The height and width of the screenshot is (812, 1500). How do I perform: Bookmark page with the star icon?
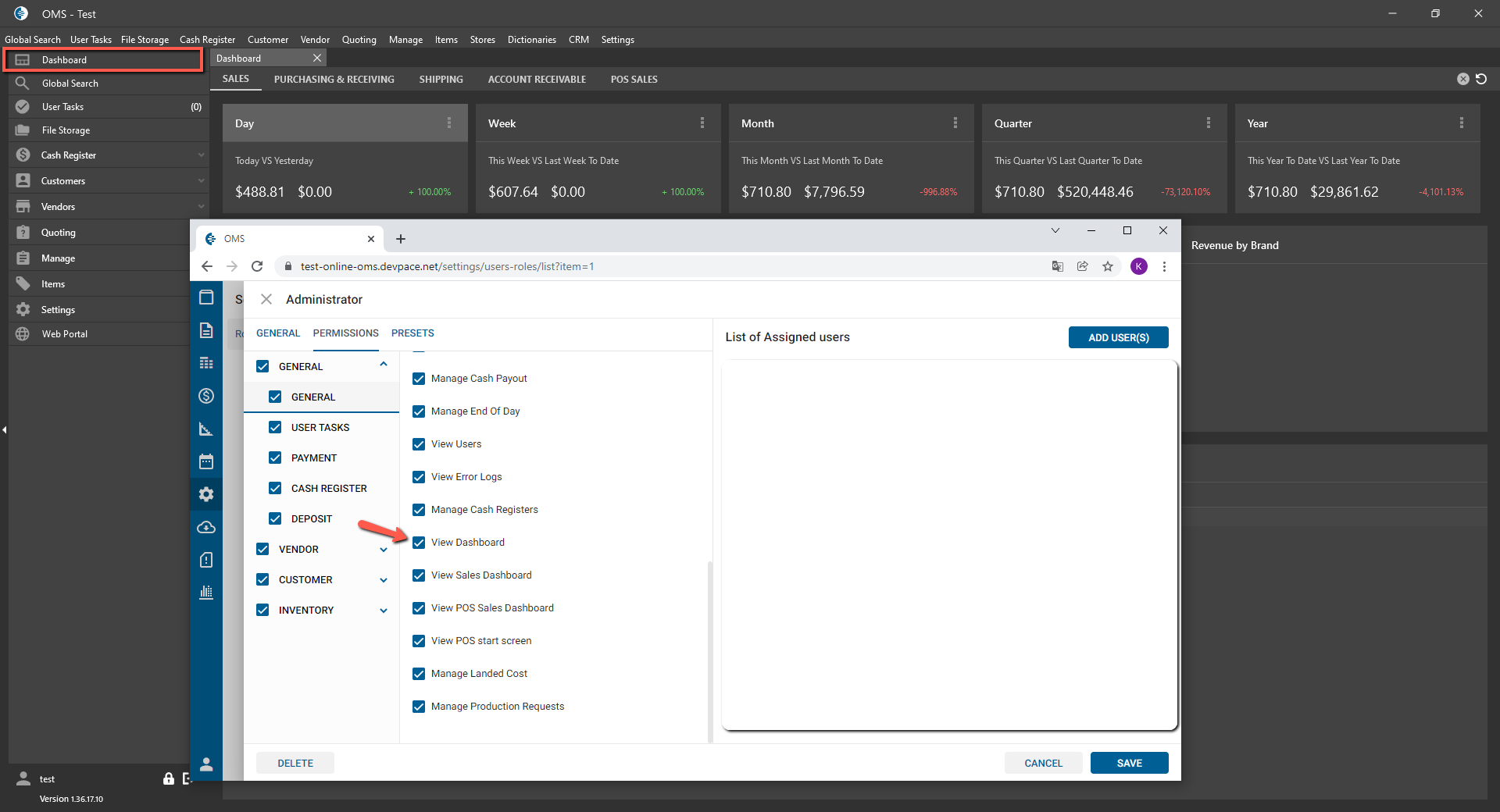(x=1108, y=266)
